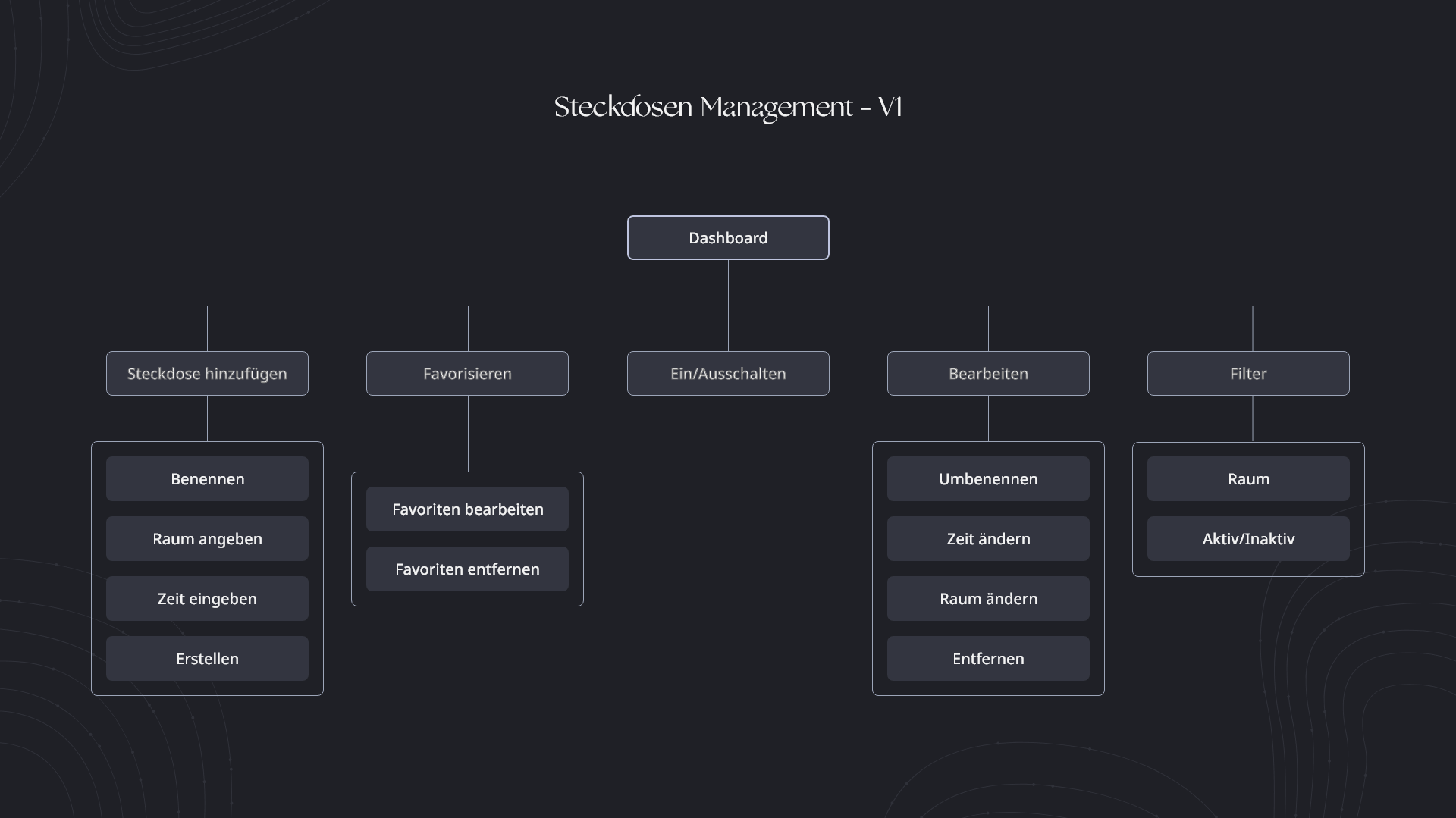Click the Entfernen item
This screenshot has height=818, width=1456.
click(x=988, y=658)
